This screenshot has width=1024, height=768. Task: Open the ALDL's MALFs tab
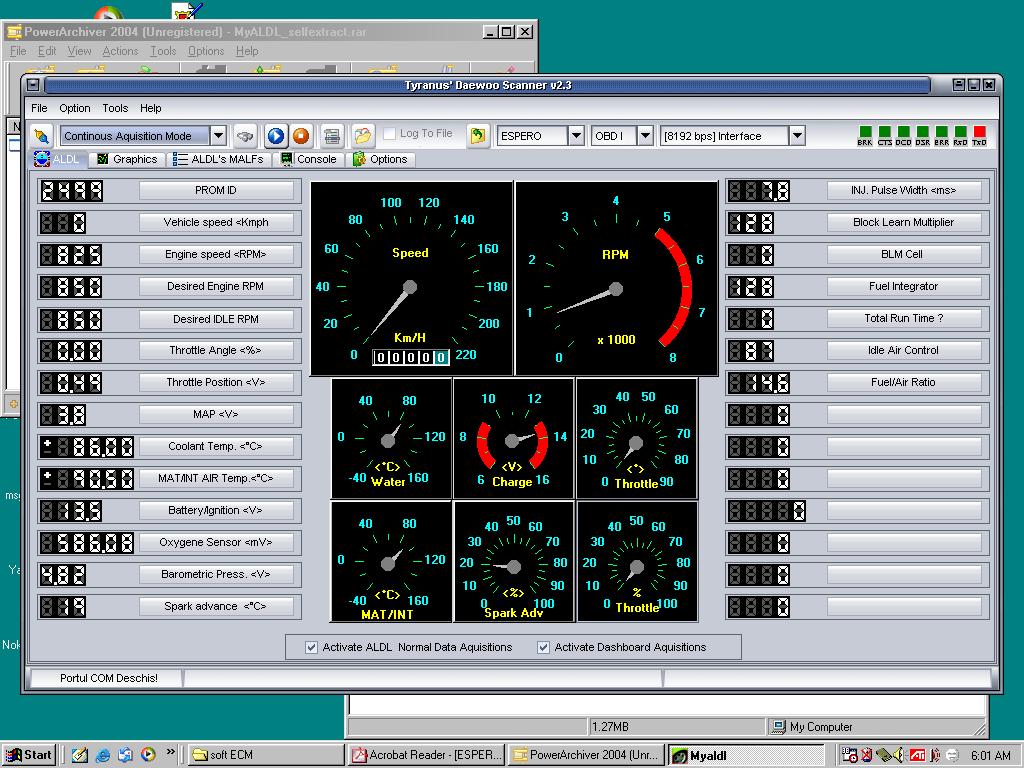[219, 159]
